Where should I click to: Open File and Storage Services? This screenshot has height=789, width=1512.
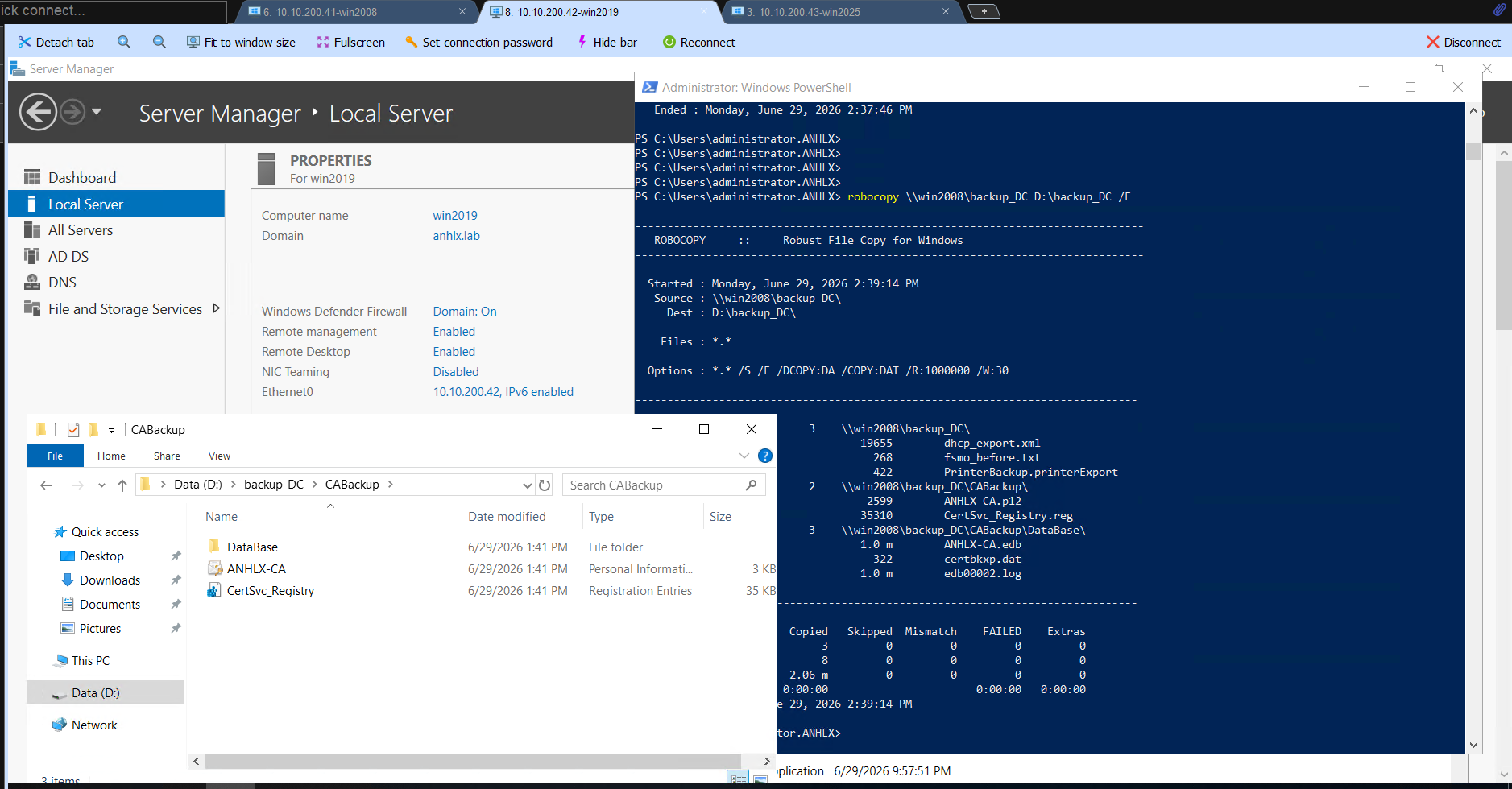click(125, 308)
